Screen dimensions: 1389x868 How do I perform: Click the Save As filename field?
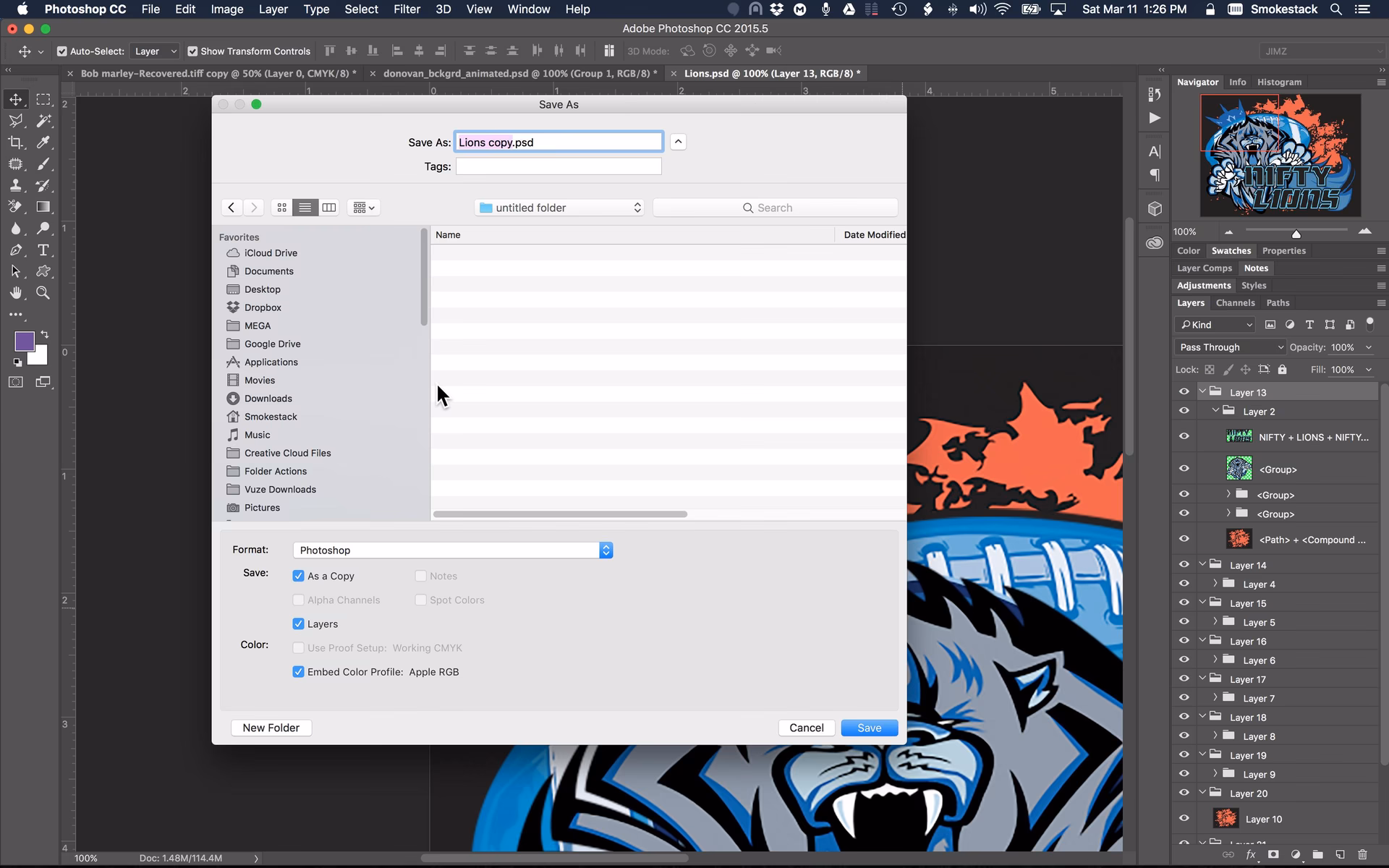558,141
